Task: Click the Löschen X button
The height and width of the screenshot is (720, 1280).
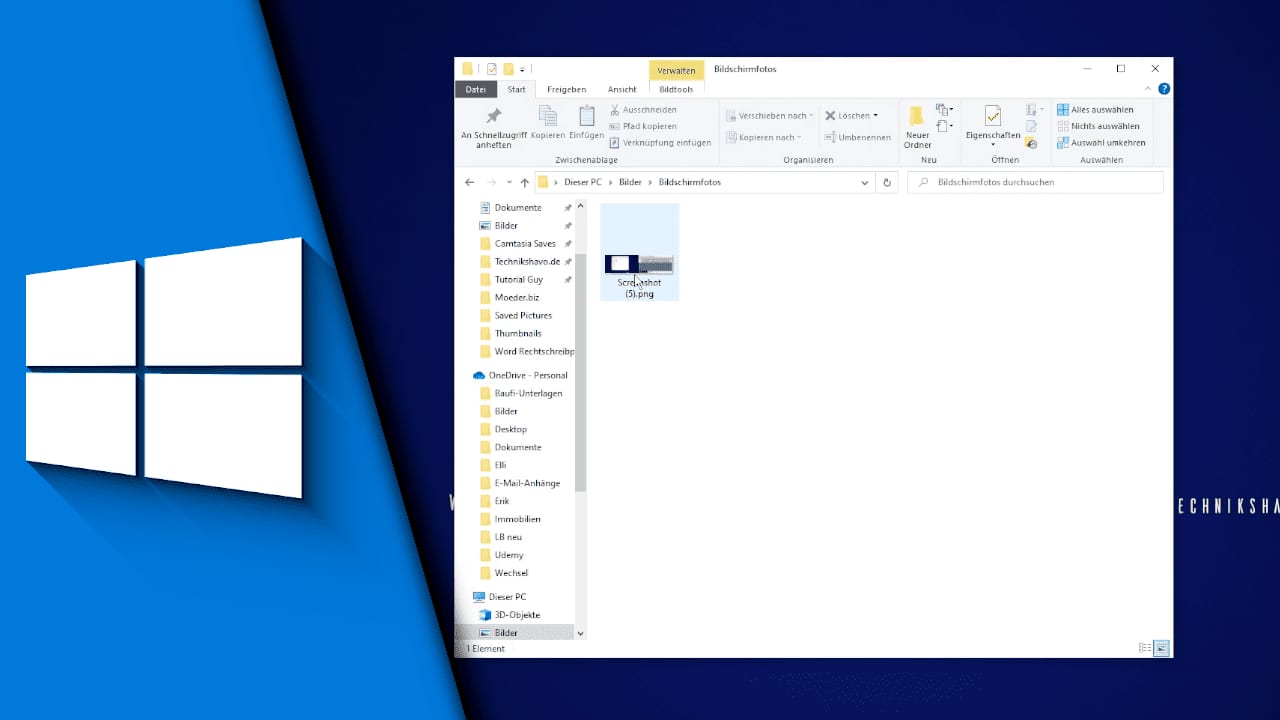Action: coord(851,116)
